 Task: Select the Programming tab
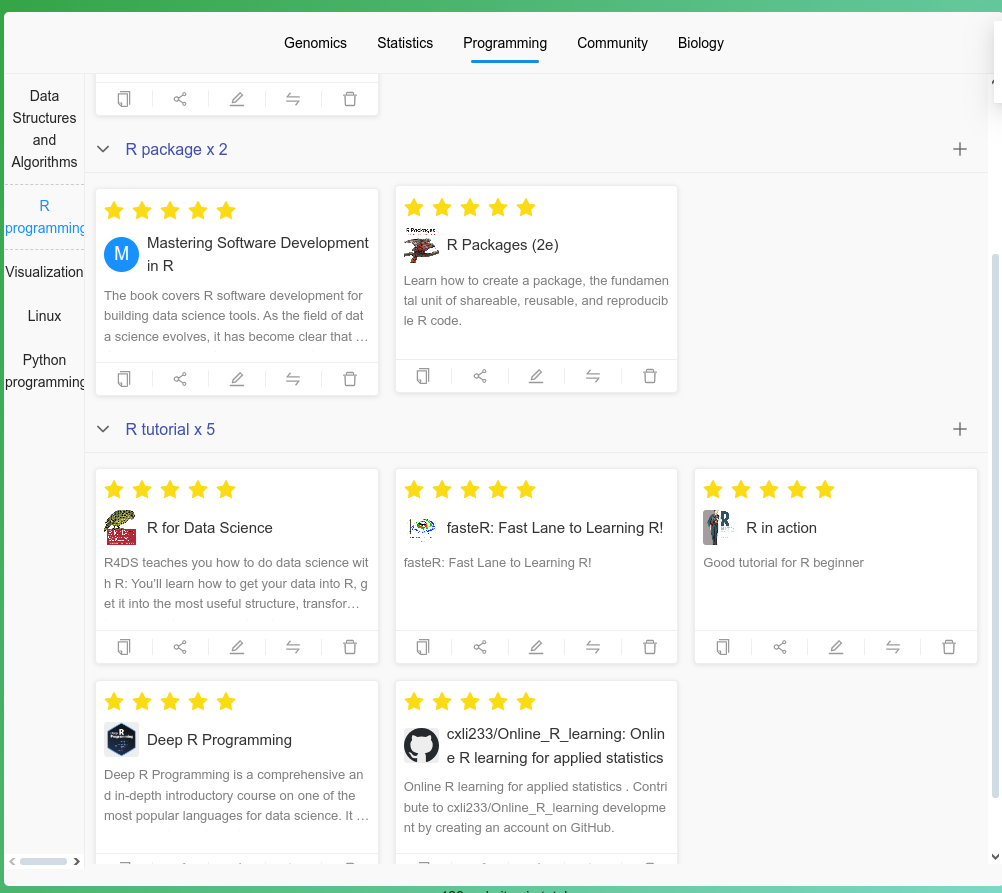505,43
